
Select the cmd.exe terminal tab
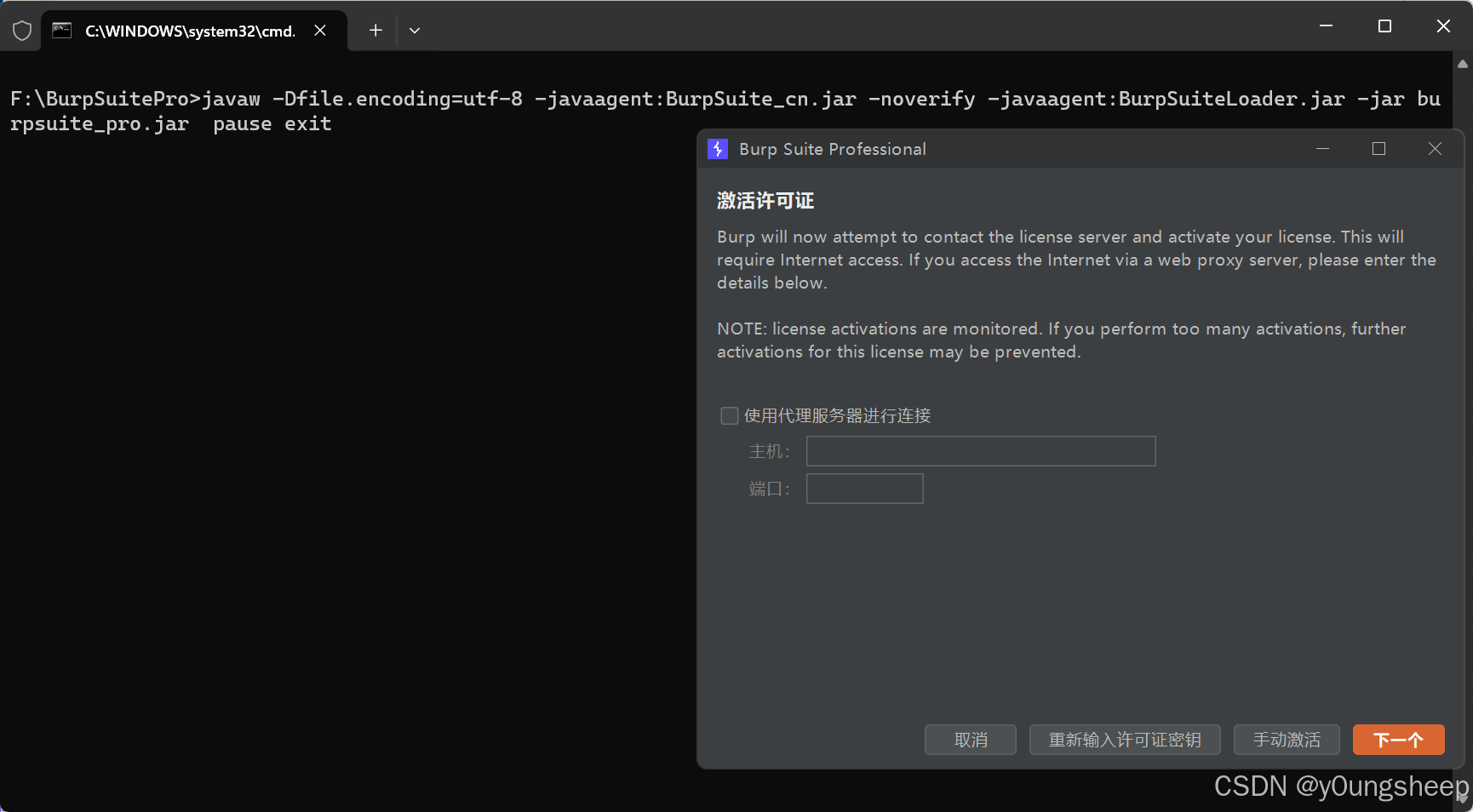point(194,31)
